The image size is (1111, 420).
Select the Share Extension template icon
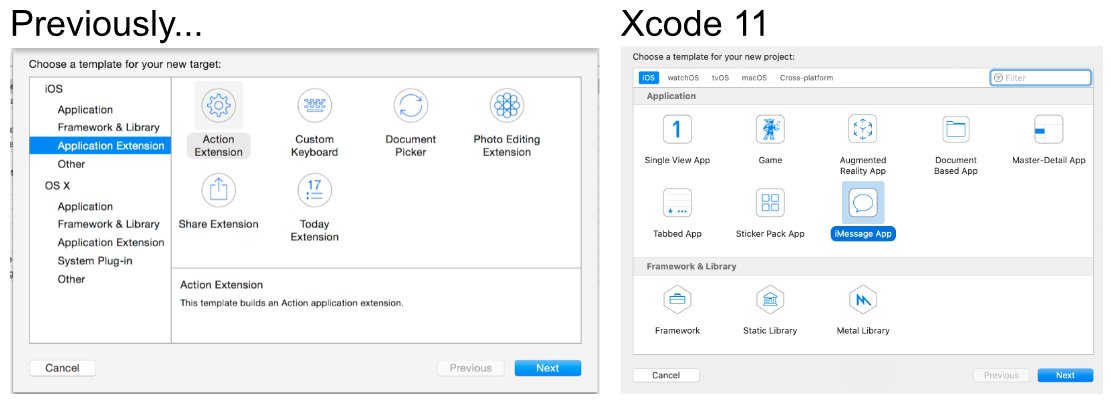(218, 190)
